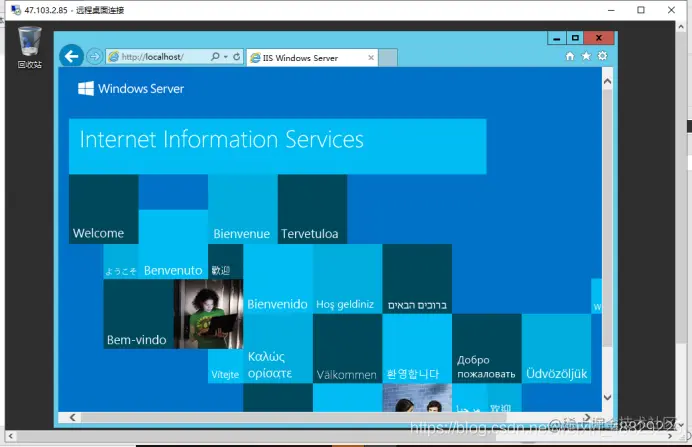The width and height of the screenshot is (692, 447).
Task: Click remote desktop window scroll up arrow
Action: point(681,27)
